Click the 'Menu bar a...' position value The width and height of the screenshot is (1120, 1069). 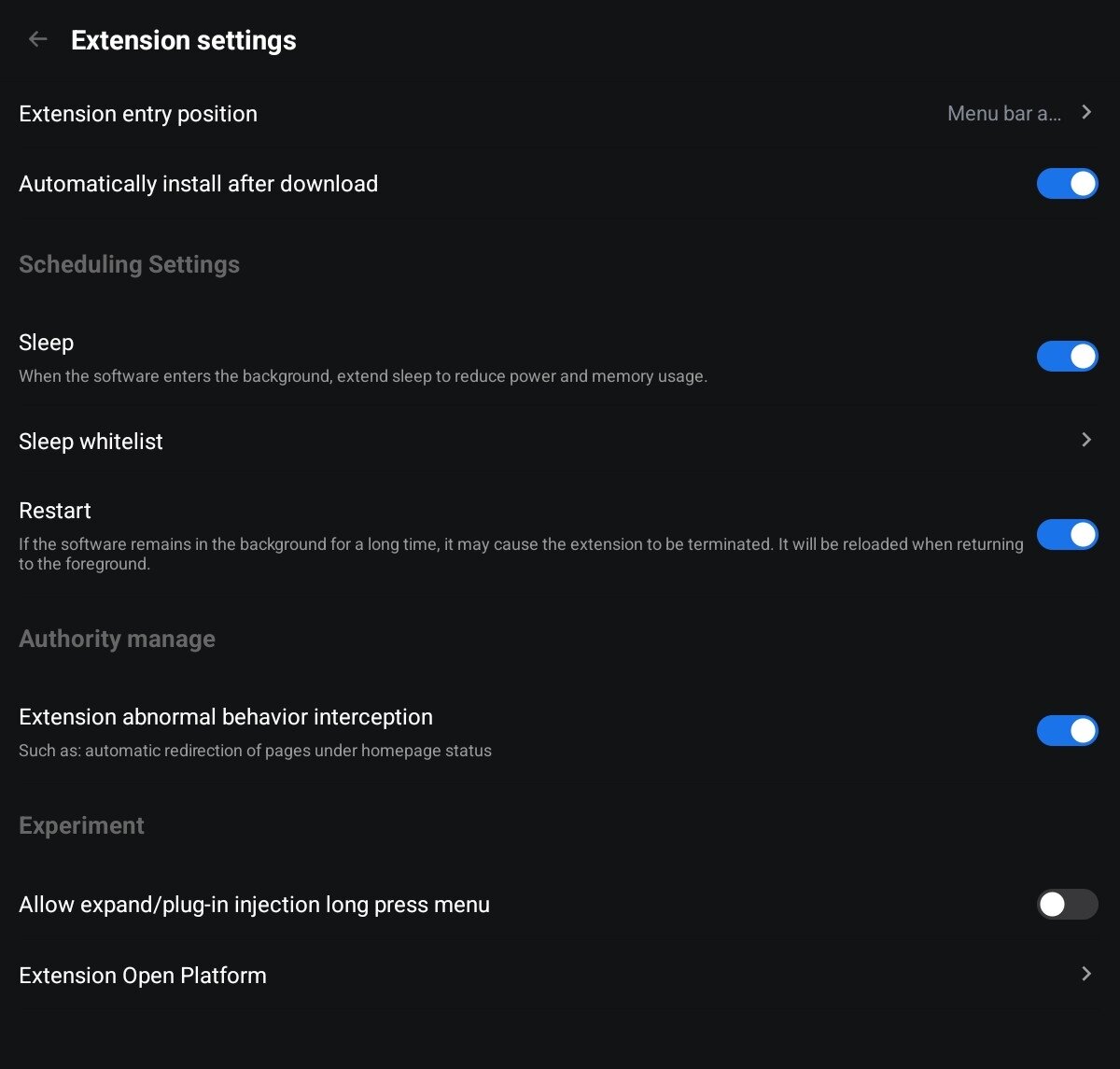coord(1003,114)
